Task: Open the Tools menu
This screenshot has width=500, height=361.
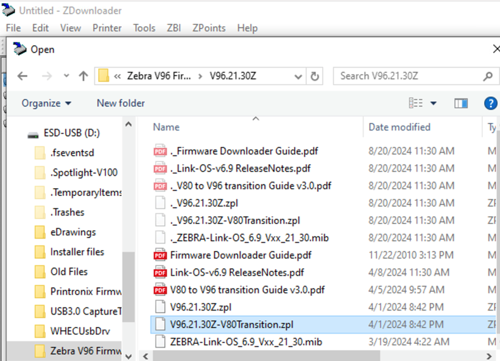Action: pos(144,28)
